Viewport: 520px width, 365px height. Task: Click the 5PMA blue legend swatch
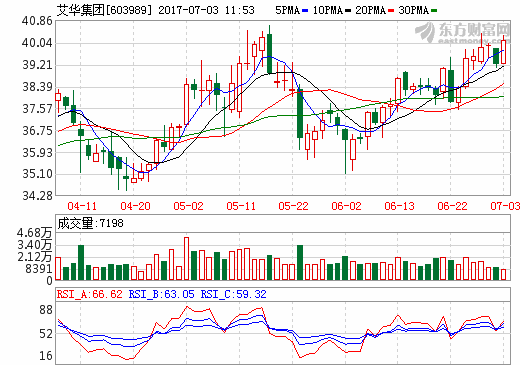pos(305,11)
